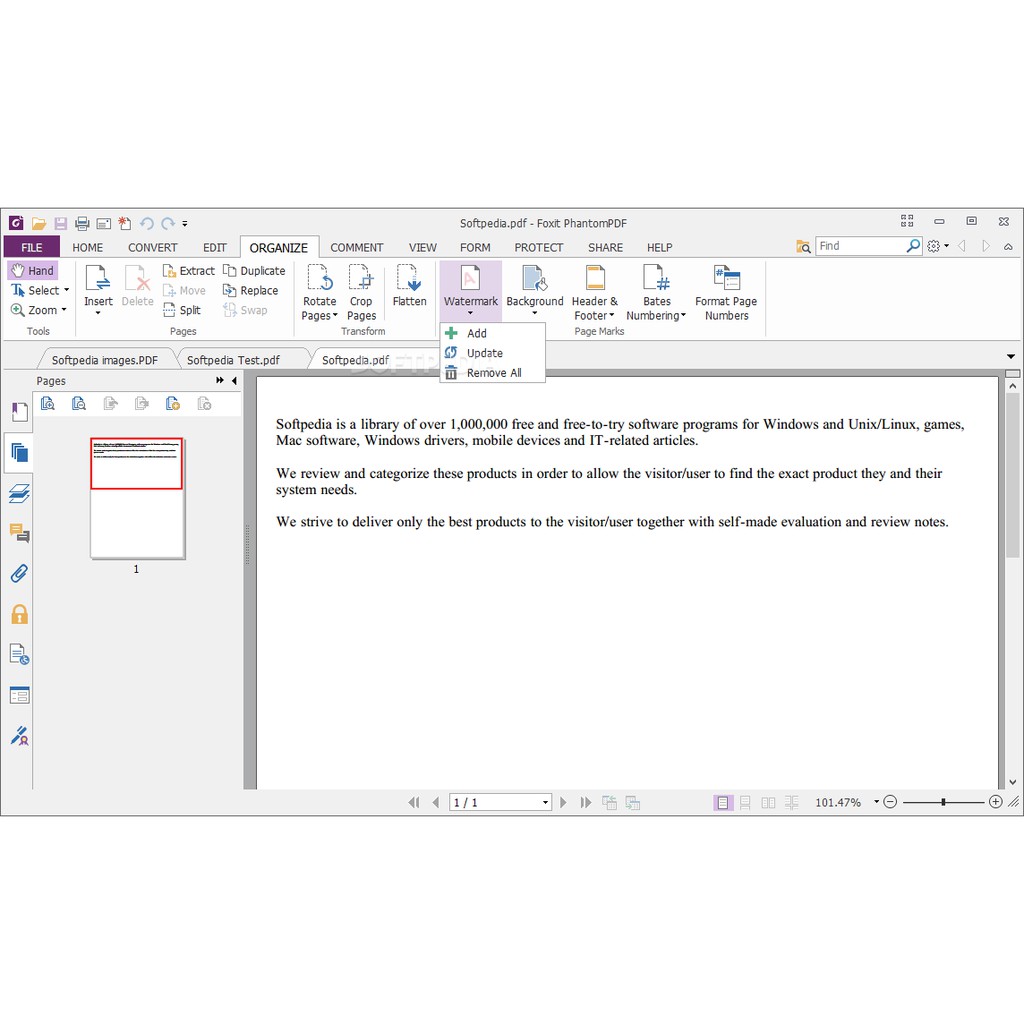Open the Digital Signatures panel icon
The width and height of the screenshot is (1024, 1024).
click(x=20, y=736)
